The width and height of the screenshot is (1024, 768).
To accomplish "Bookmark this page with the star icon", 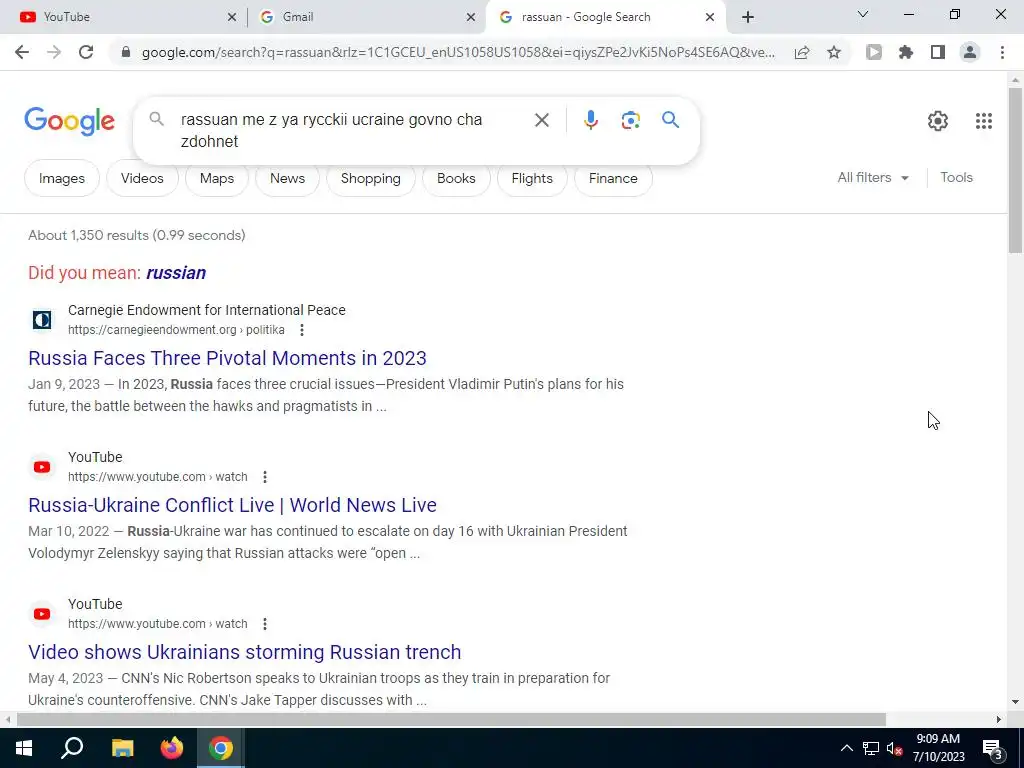I will pyautogui.click(x=834, y=52).
